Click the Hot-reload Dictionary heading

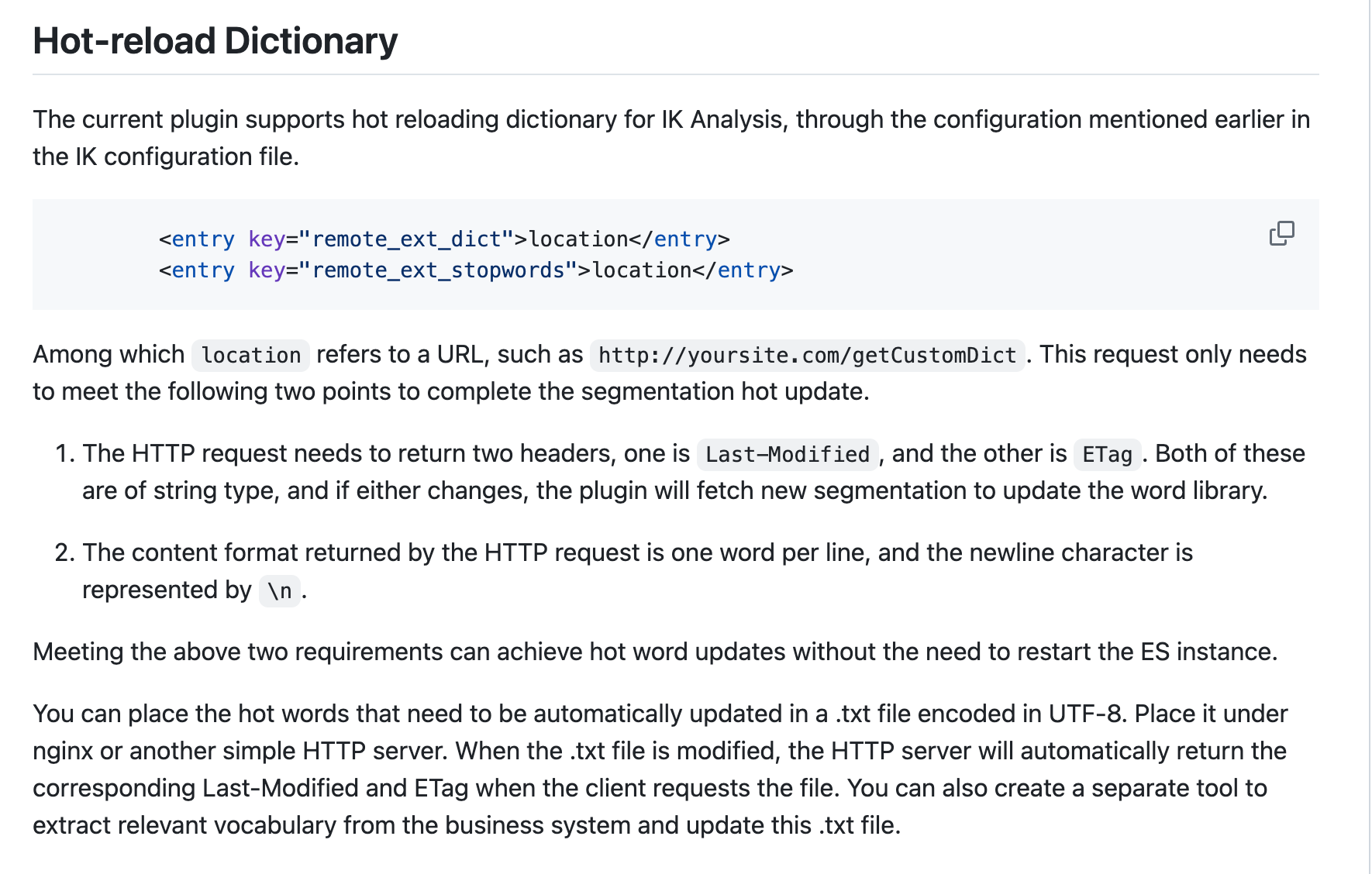tap(215, 41)
